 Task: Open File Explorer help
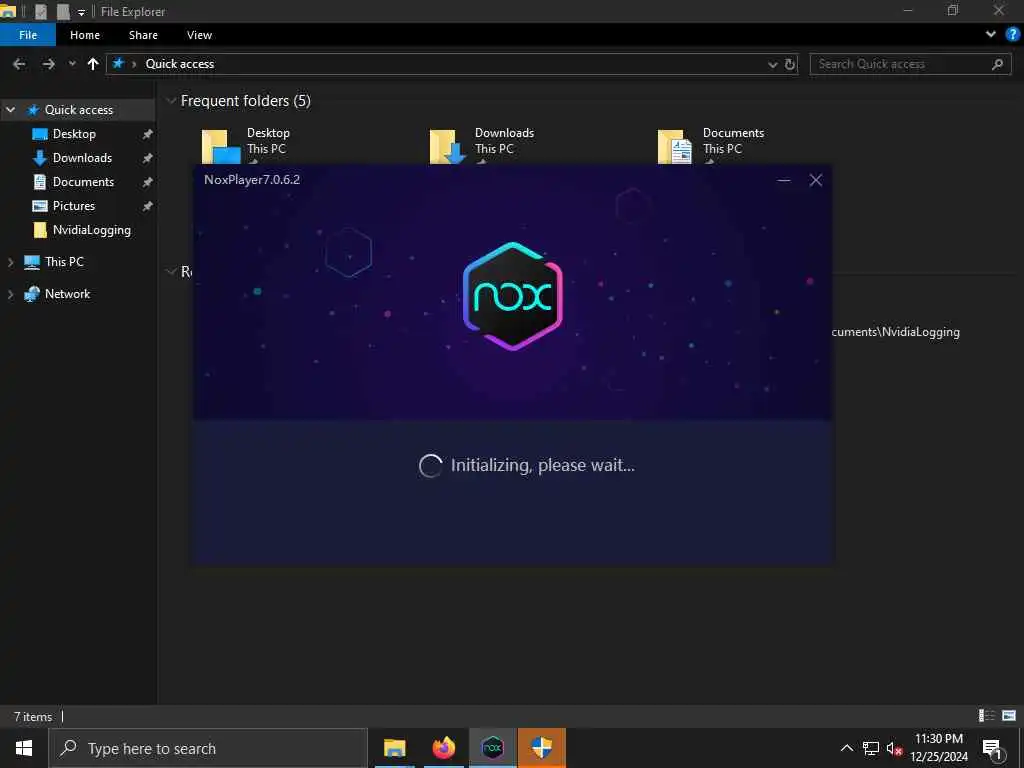pyautogui.click(x=1012, y=35)
